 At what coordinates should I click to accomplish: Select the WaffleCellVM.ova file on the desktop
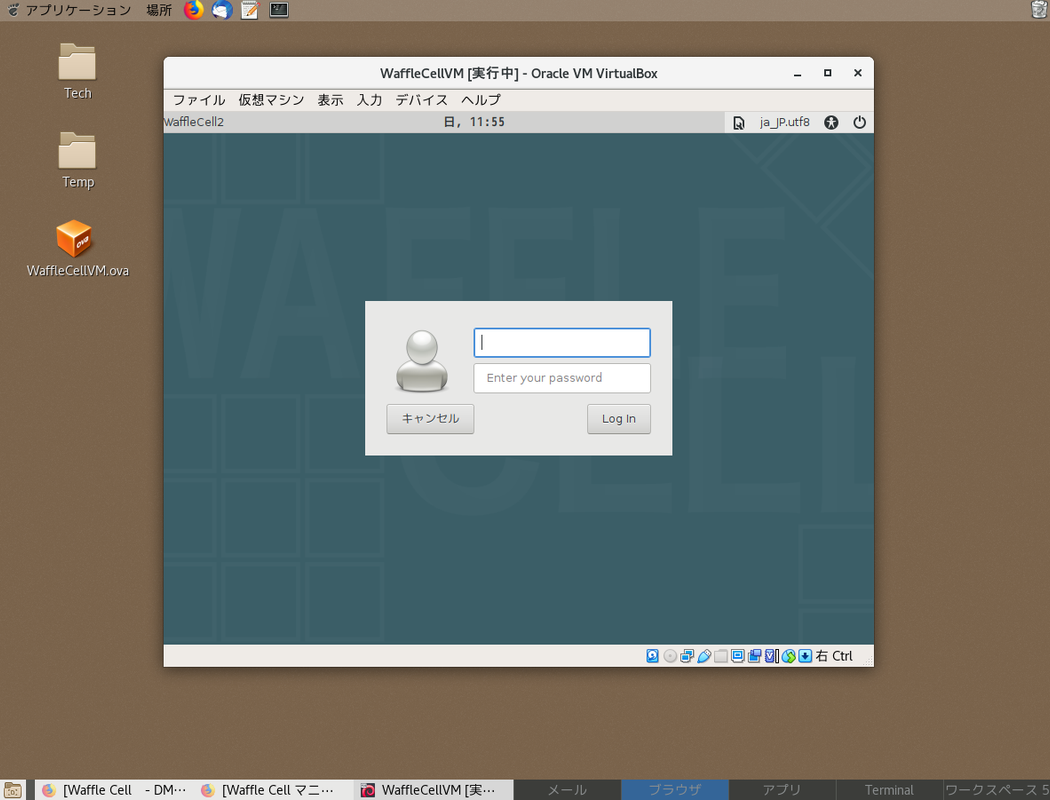pos(78,248)
